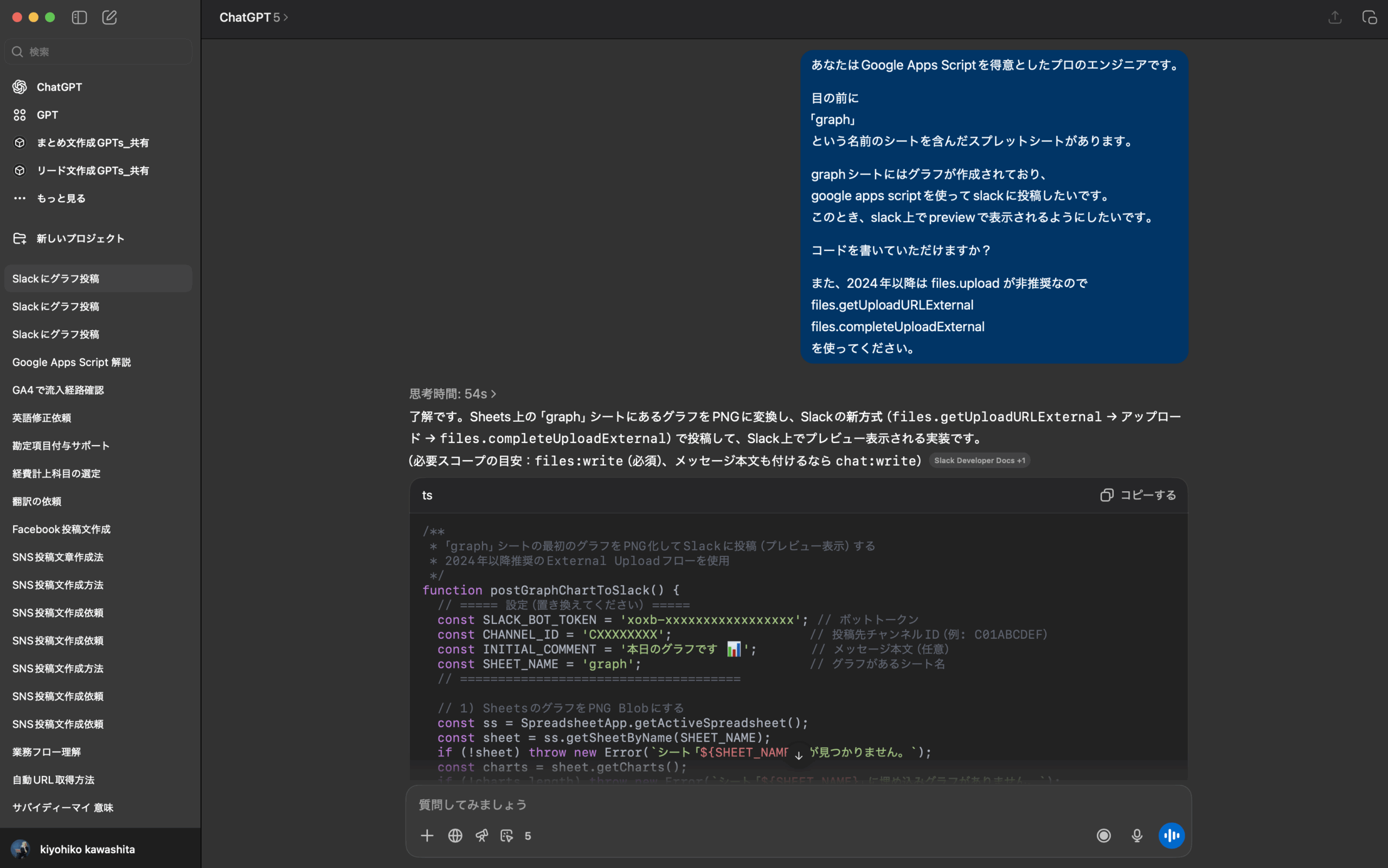Open the SNS投稿文章作成法 chat
The height and width of the screenshot is (868, 1388).
[98, 557]
